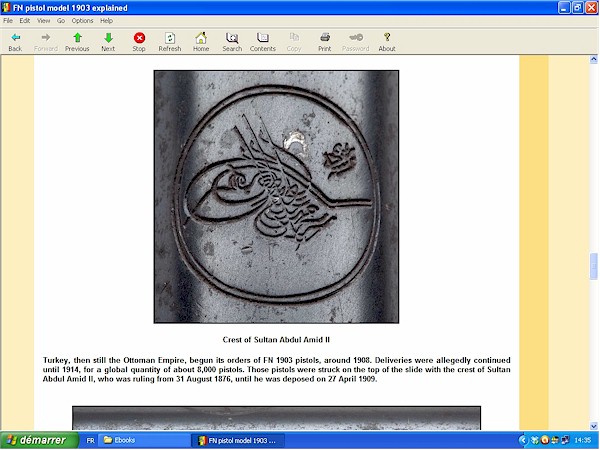This screenshot has height=450, width=600.
Task: Click the vertical scrollbar down arrow
Action: (593, 426)
